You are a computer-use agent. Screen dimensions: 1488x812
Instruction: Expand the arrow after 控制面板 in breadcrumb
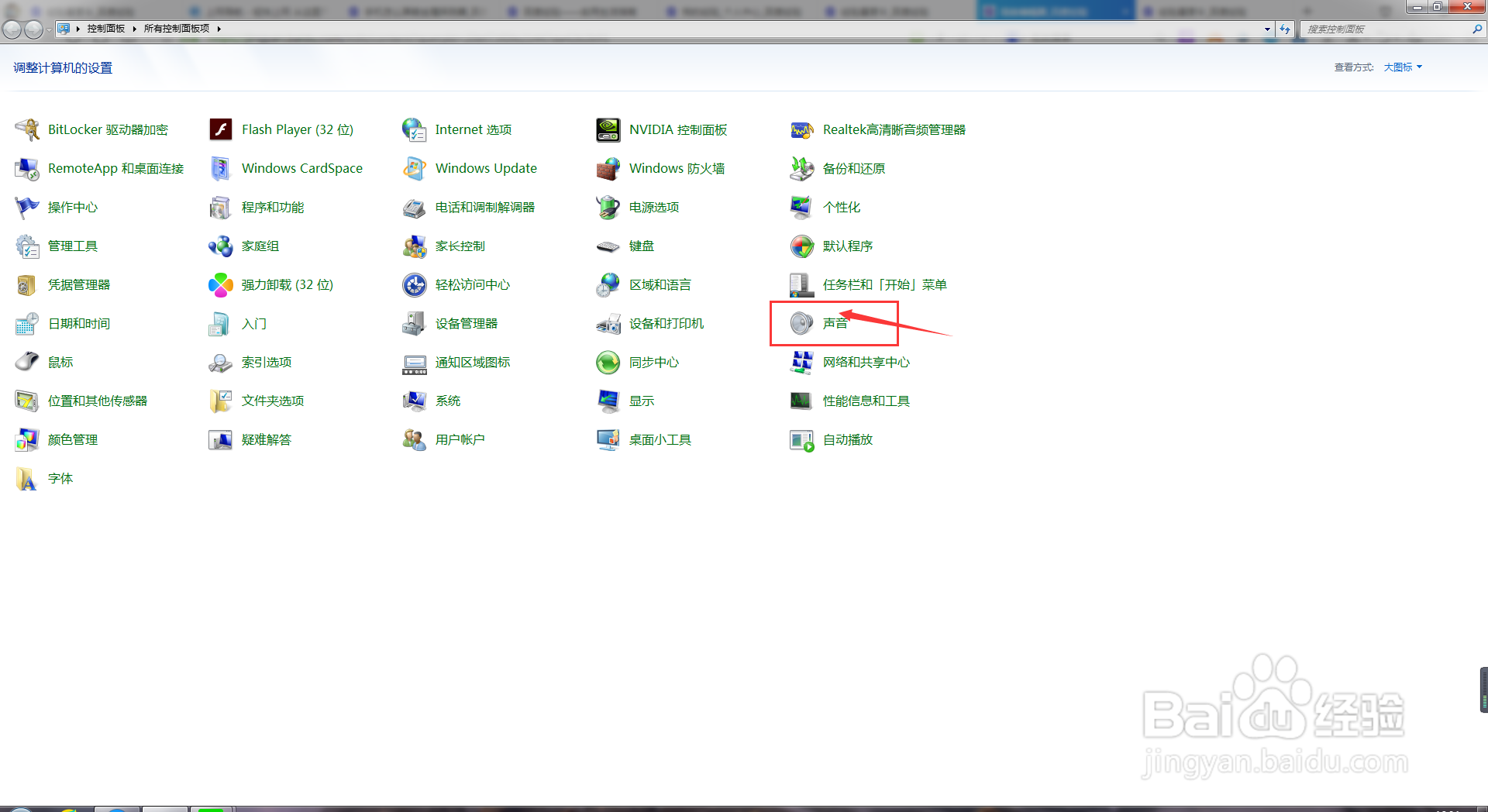[134, 29]
